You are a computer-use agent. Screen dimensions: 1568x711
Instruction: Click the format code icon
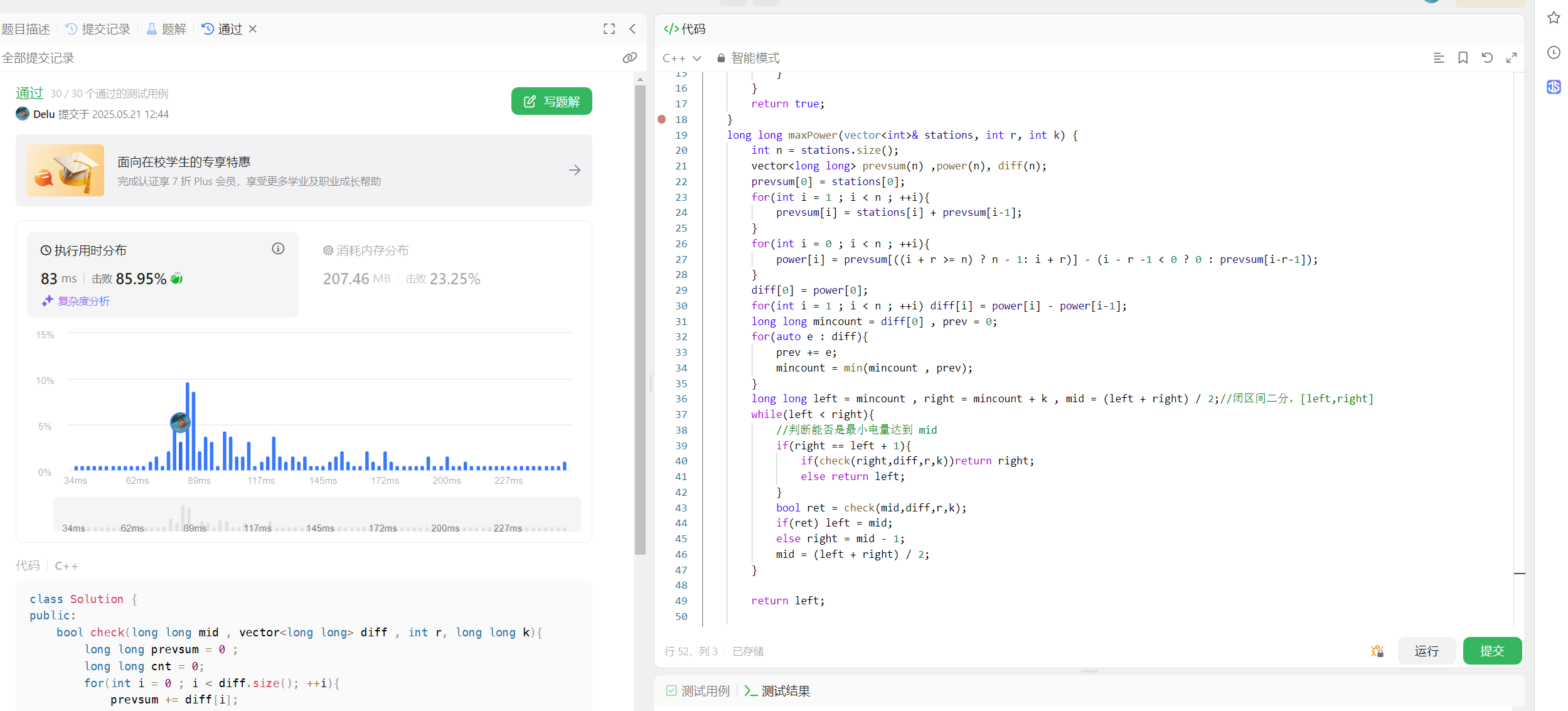click(x=1439, y=58)
